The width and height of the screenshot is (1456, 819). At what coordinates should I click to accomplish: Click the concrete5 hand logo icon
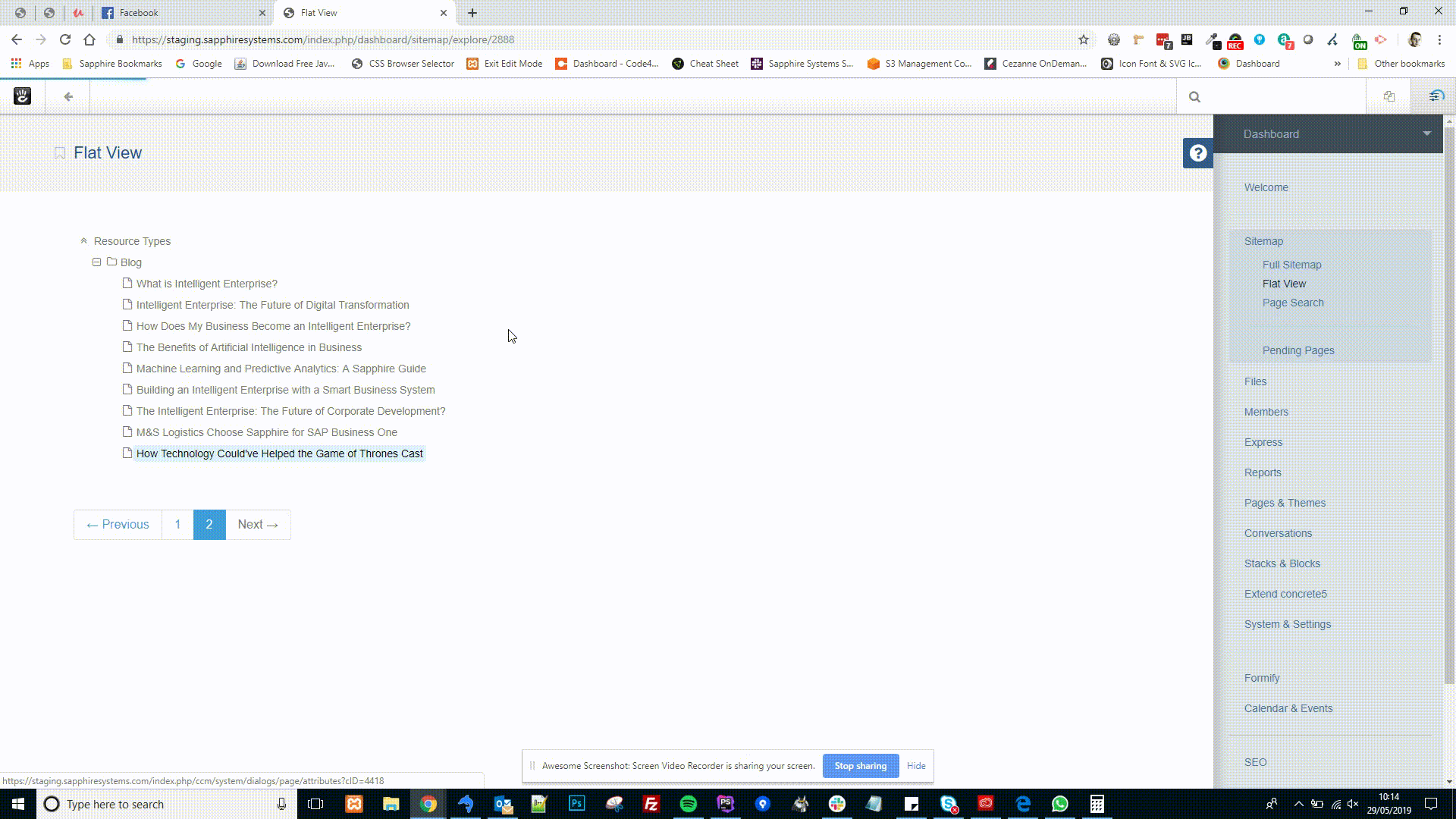[22, 96]
